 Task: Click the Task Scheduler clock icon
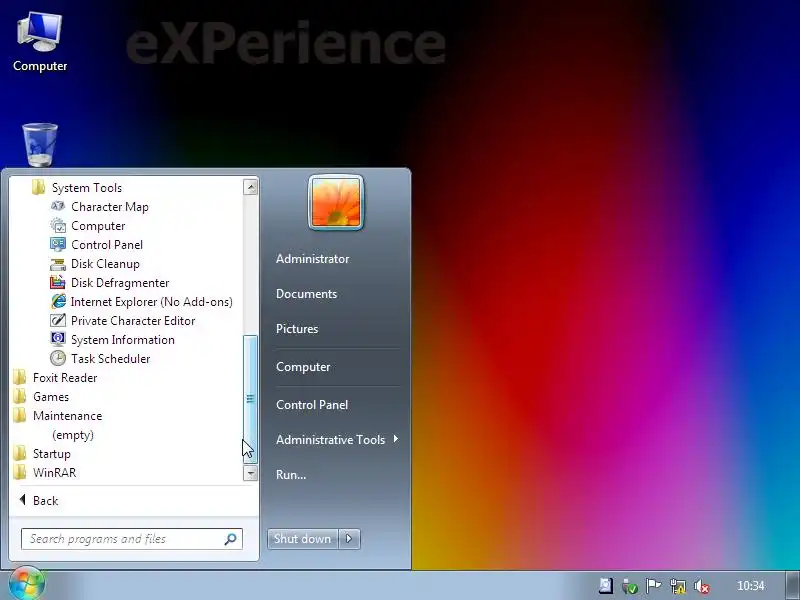tap(58, 358)
